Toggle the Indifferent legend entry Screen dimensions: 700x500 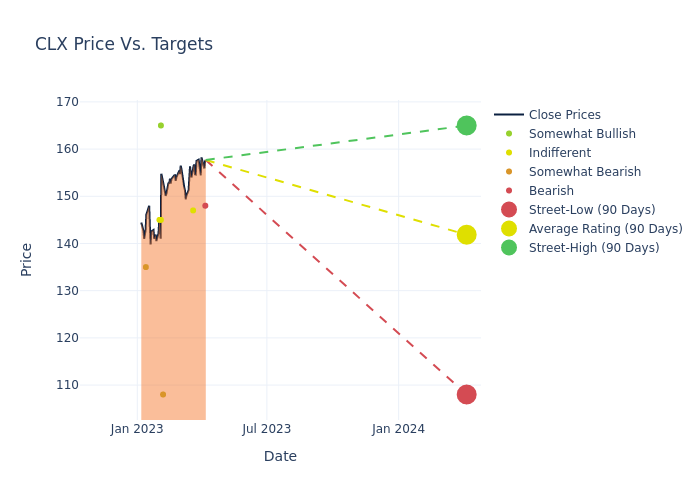pyautogui.click(x=559, y=153)
